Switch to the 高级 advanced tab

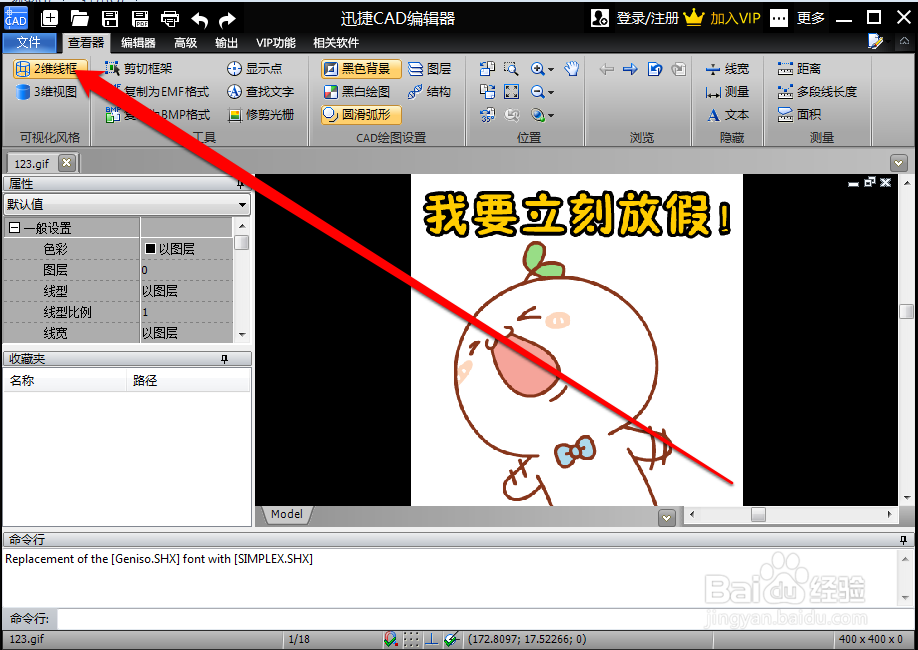point(186,43)
